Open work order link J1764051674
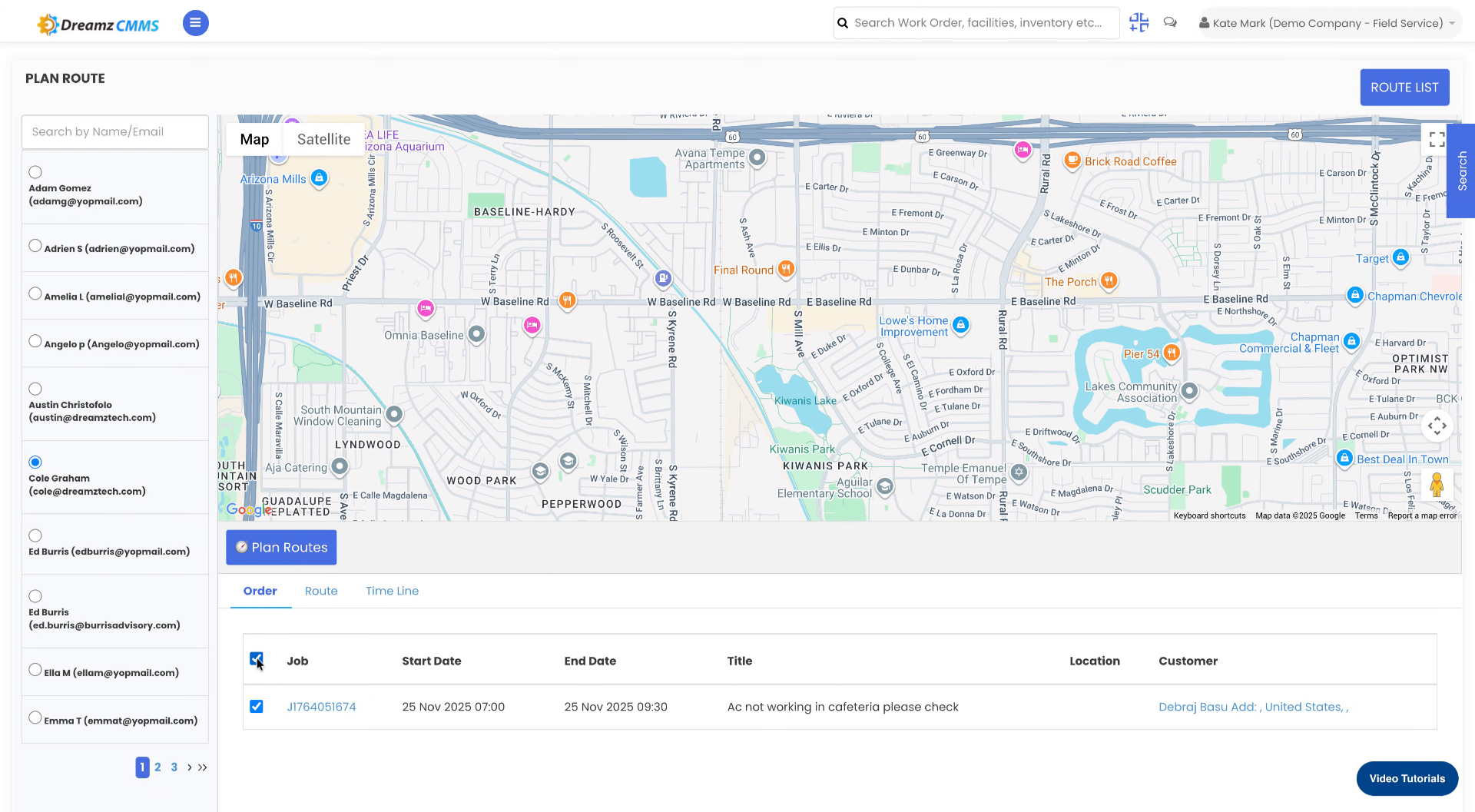The width and height of the screenshot is (1475, 812). [x=321, y=706]
